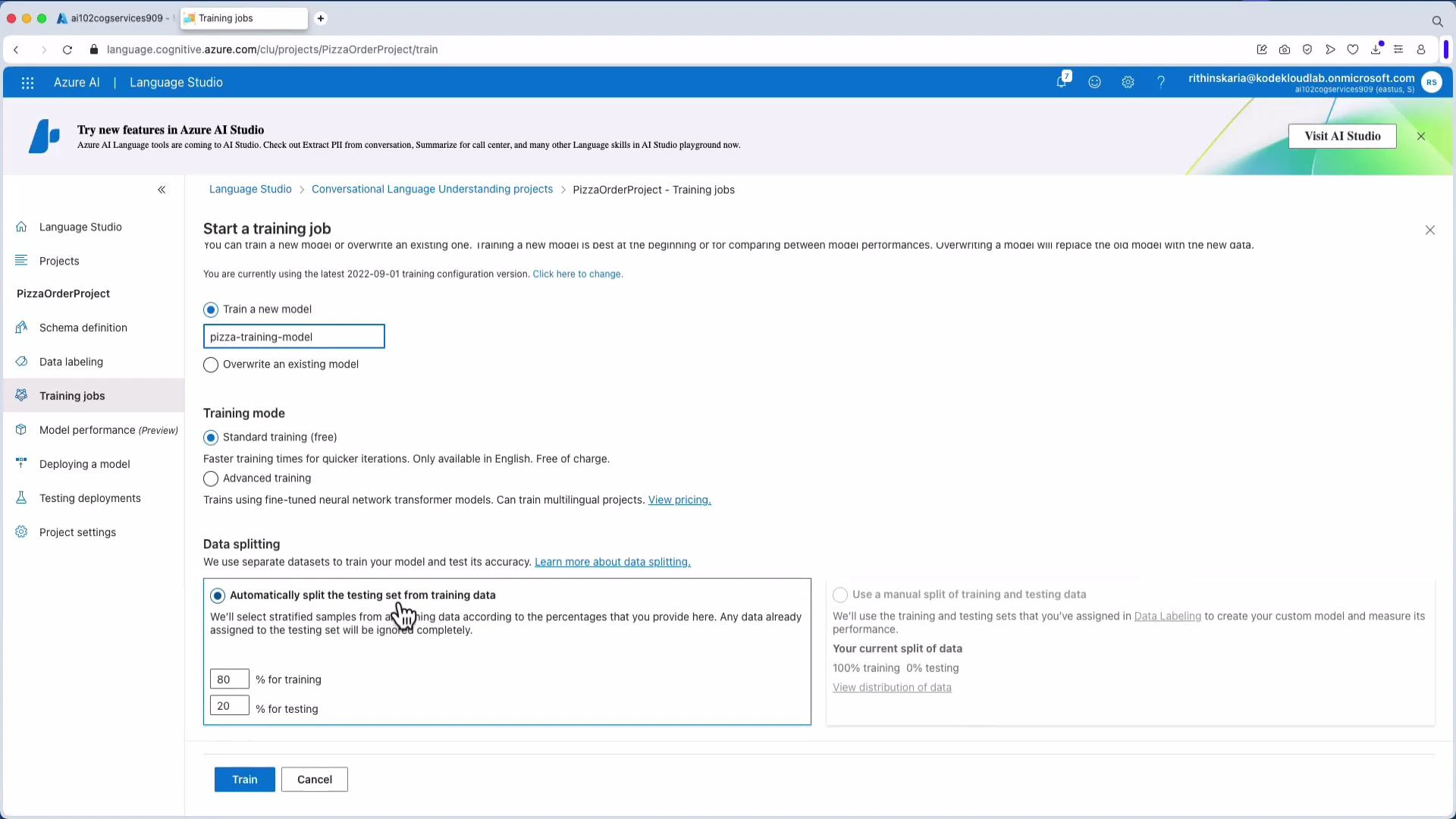The height and width of the screenshot is (819, 1456).
Task: Open View pricing link
Action: [679, 500]
